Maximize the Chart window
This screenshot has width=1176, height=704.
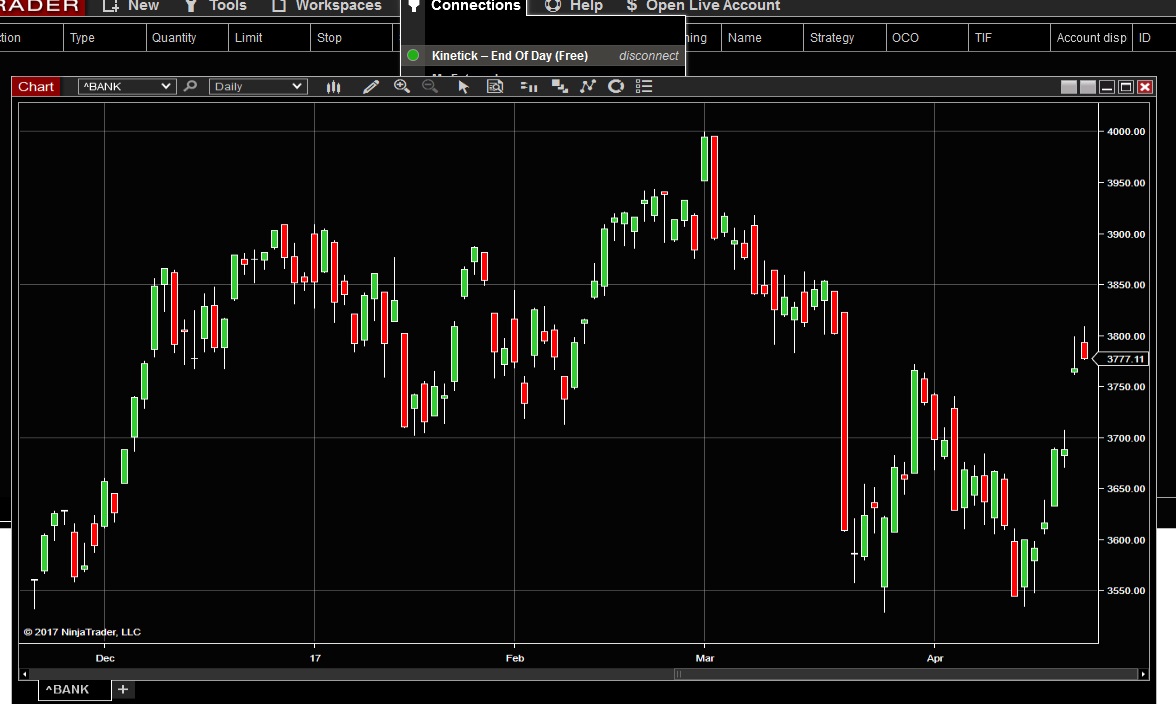[1126, 87]
